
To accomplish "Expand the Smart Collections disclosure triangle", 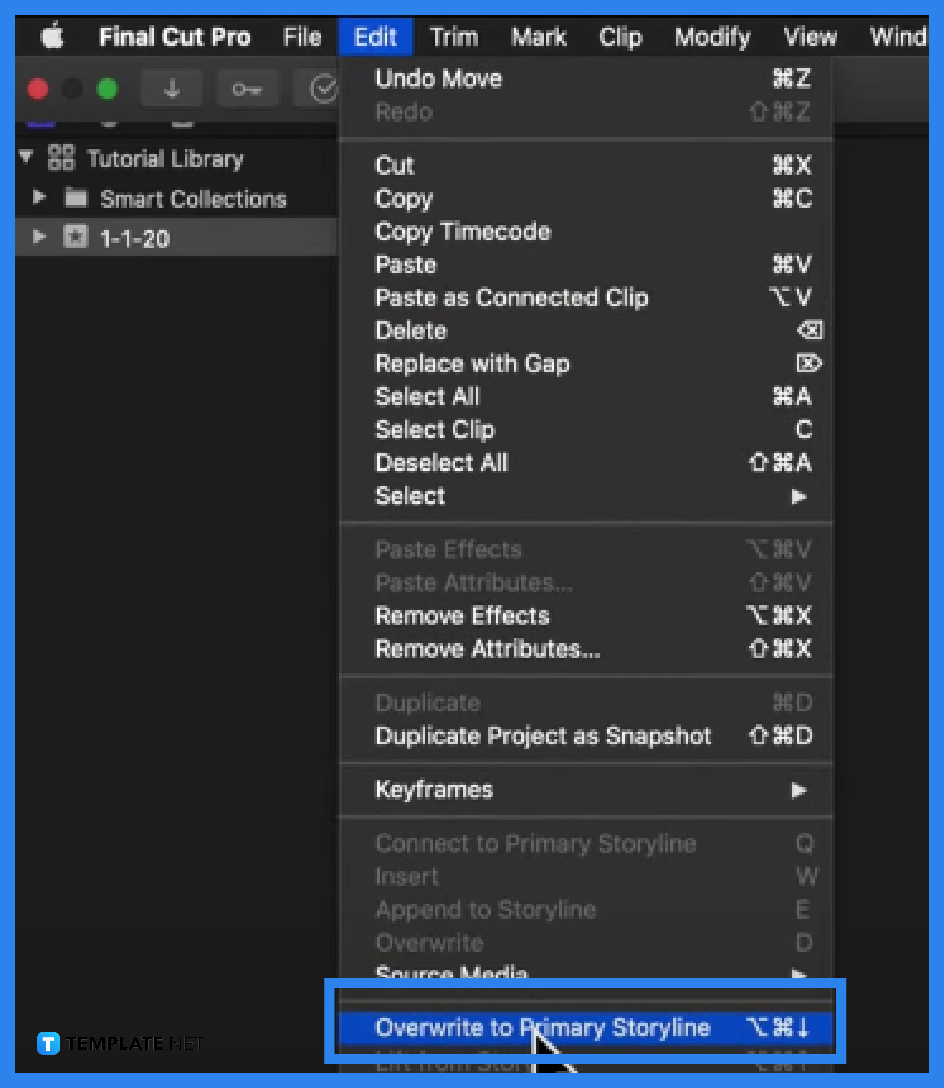I will tap(40, 199).
